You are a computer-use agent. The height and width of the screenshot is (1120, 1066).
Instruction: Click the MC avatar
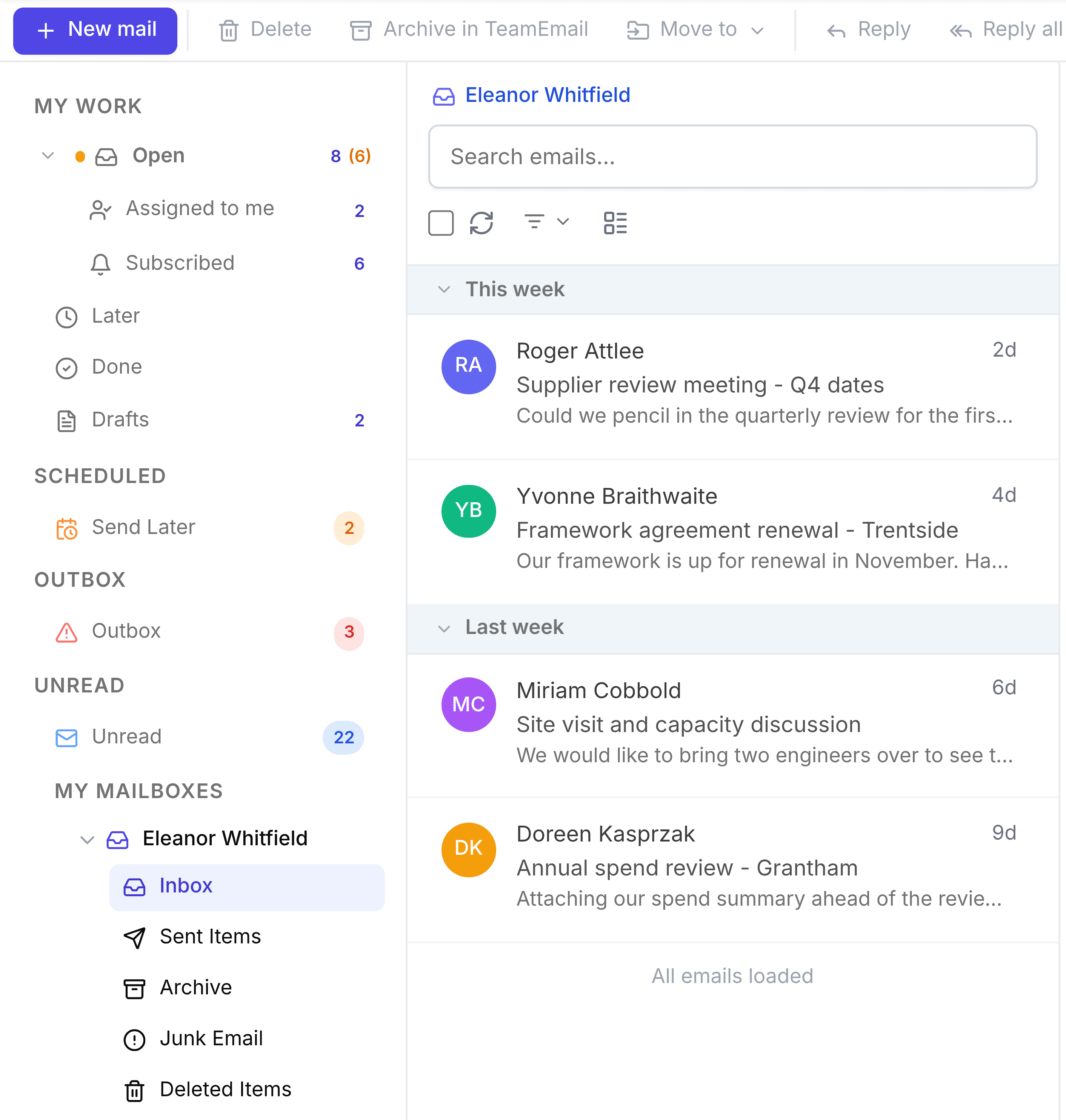pos(469,705)
